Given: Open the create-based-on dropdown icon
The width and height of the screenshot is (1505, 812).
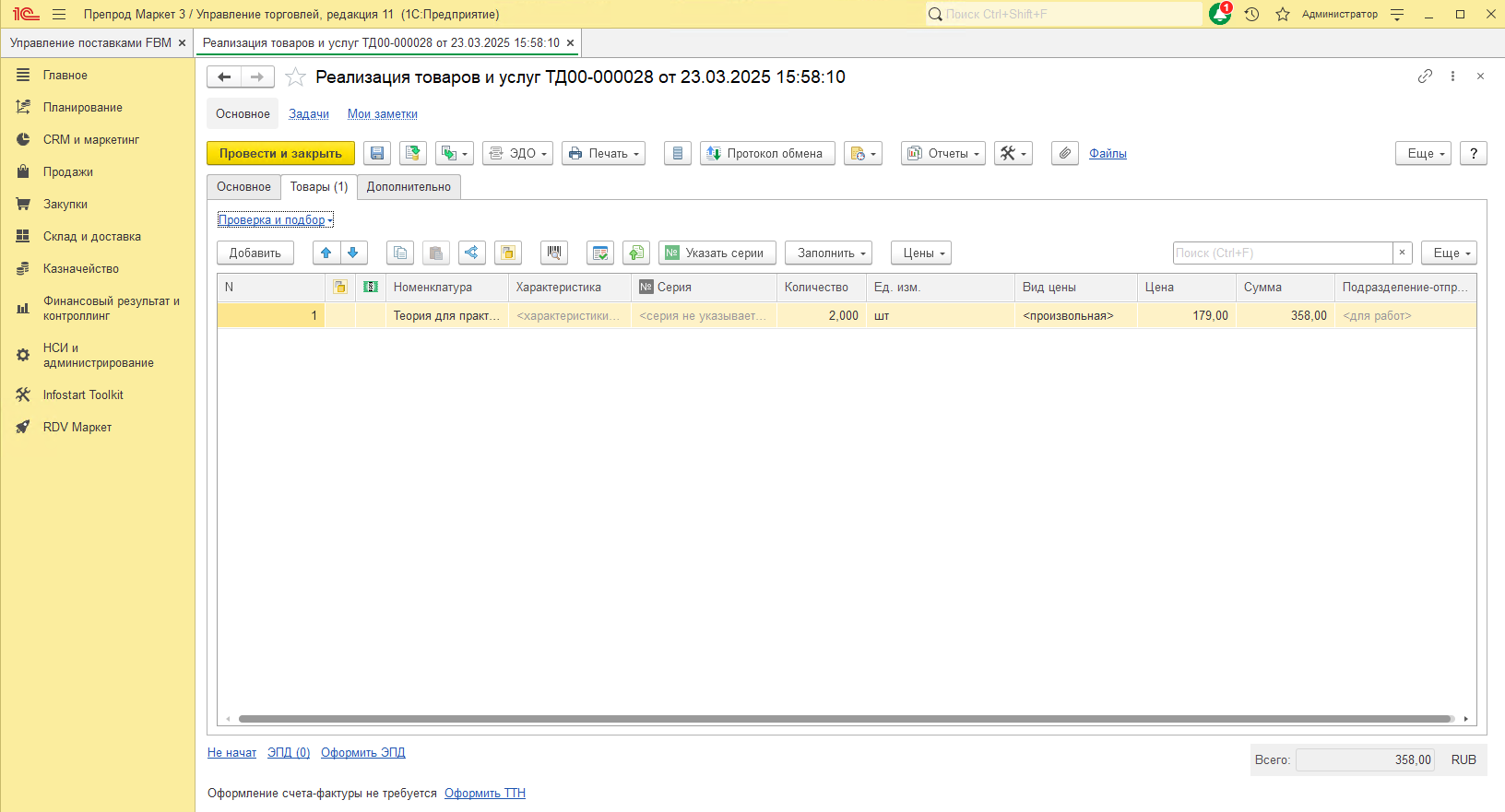Looking at the screenshot, I should point(455,153).
